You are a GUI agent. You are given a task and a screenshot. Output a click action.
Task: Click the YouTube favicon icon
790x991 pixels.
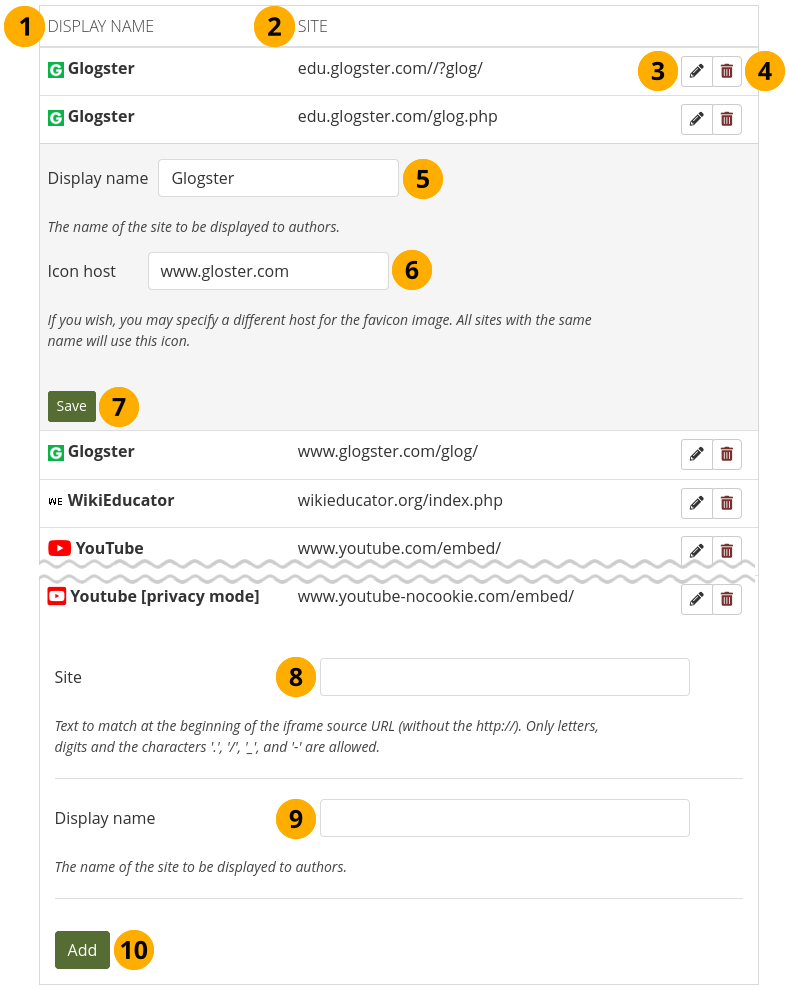(x=59, y=548)
